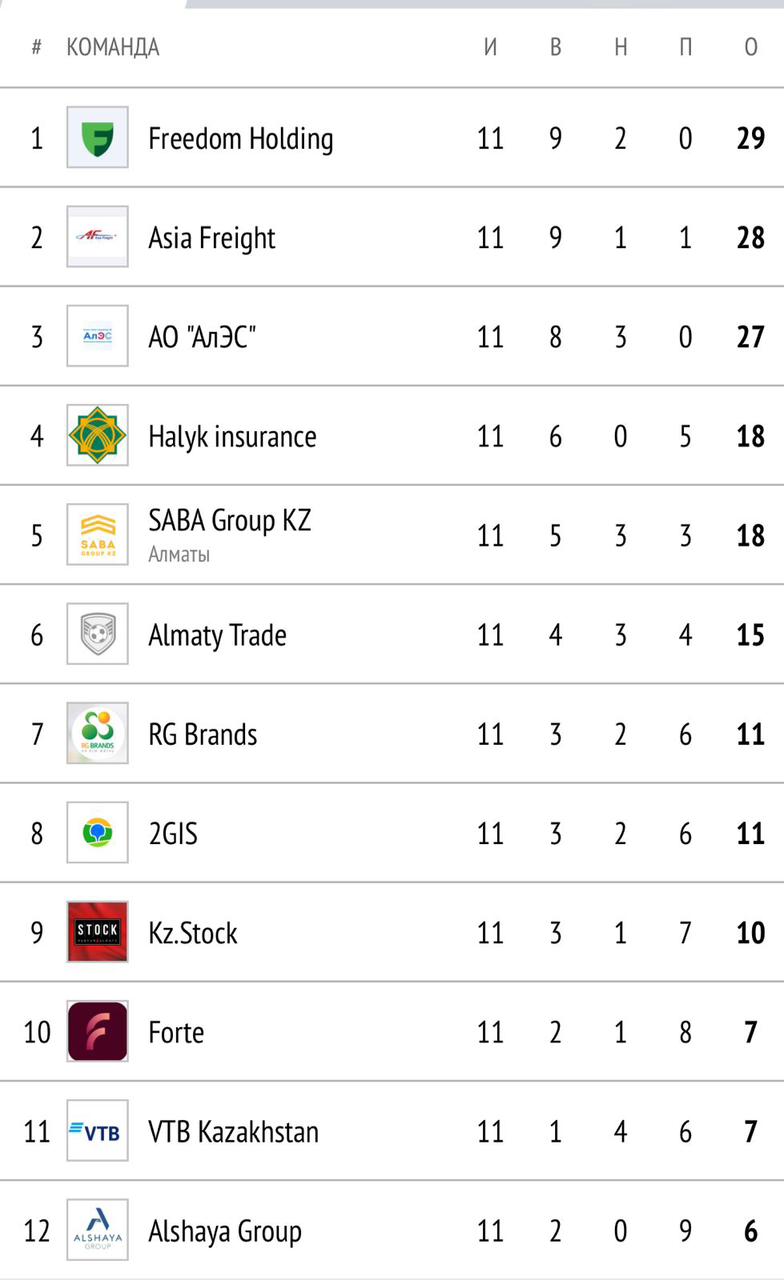Click the О points column header

pos(751,47)
